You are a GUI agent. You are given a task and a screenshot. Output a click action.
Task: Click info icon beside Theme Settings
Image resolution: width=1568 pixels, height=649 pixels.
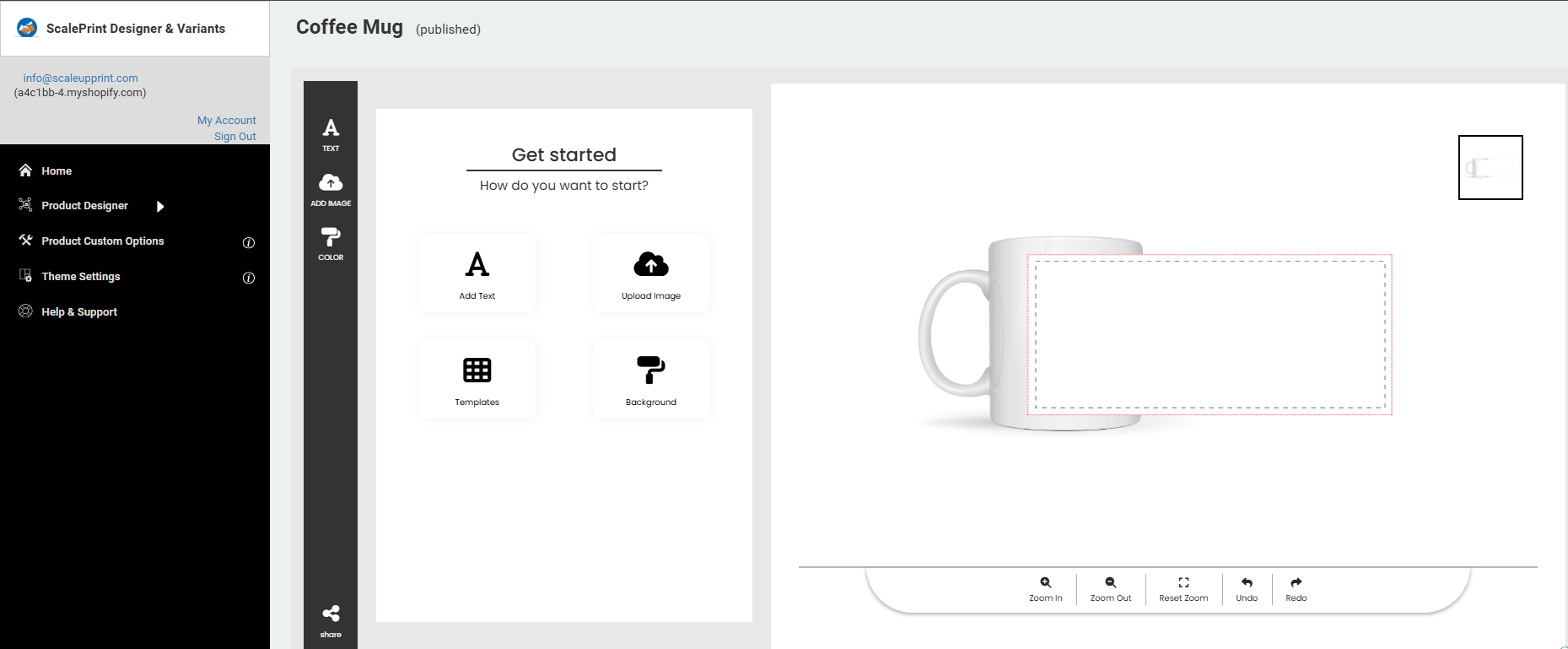pyautogui.click(x=249, y=278)
